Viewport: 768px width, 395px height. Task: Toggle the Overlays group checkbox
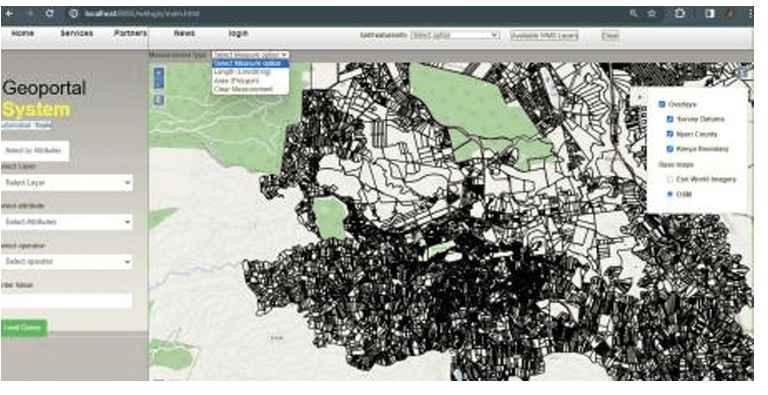pos(662,104)
